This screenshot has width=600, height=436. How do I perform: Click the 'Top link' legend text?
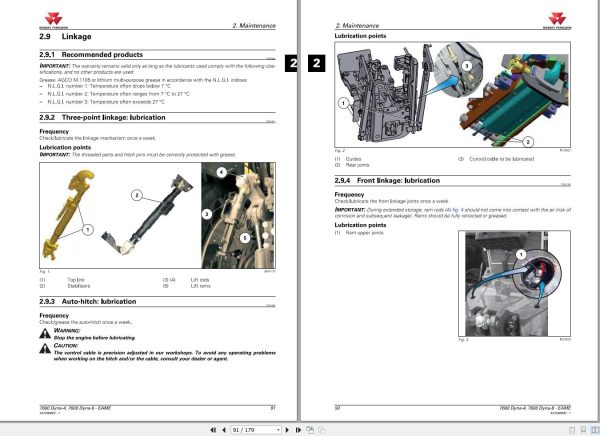point(76,280)
